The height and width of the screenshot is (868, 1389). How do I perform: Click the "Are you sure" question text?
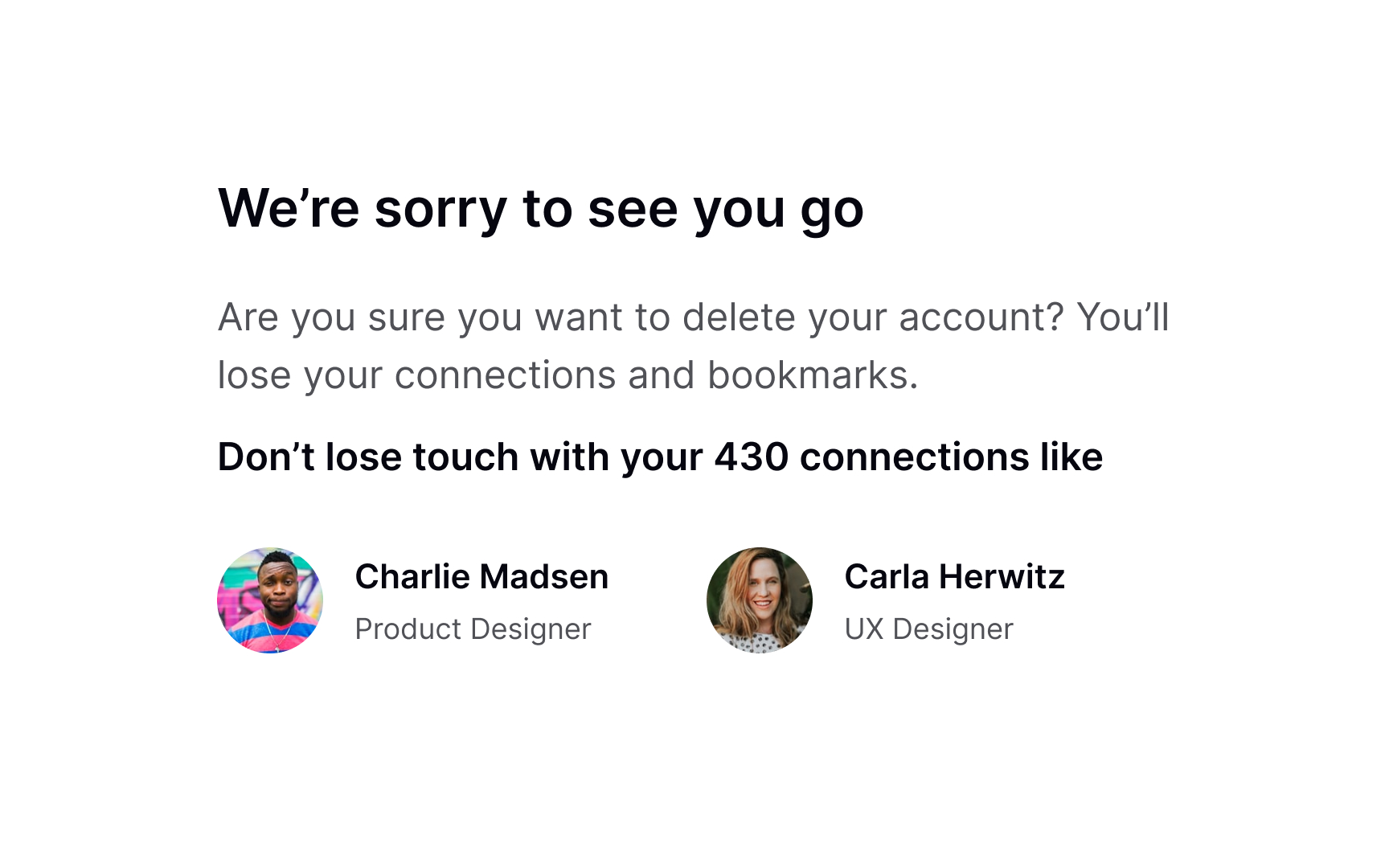pos(640,317)
